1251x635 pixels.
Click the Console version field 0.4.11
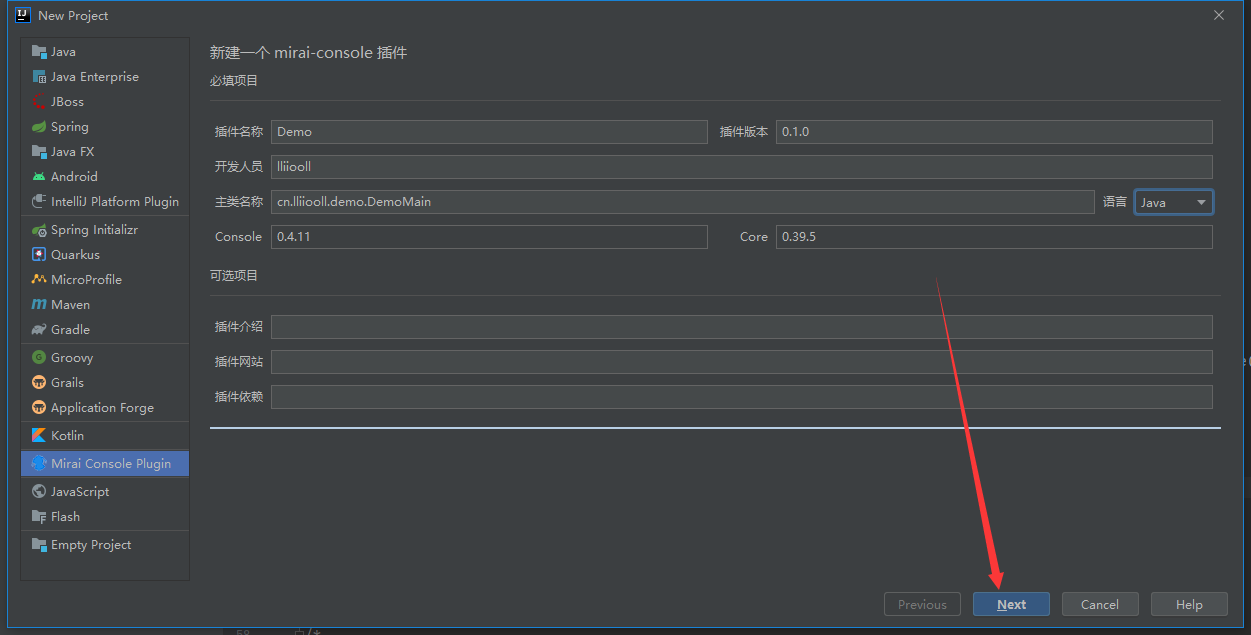click(489, 237)
